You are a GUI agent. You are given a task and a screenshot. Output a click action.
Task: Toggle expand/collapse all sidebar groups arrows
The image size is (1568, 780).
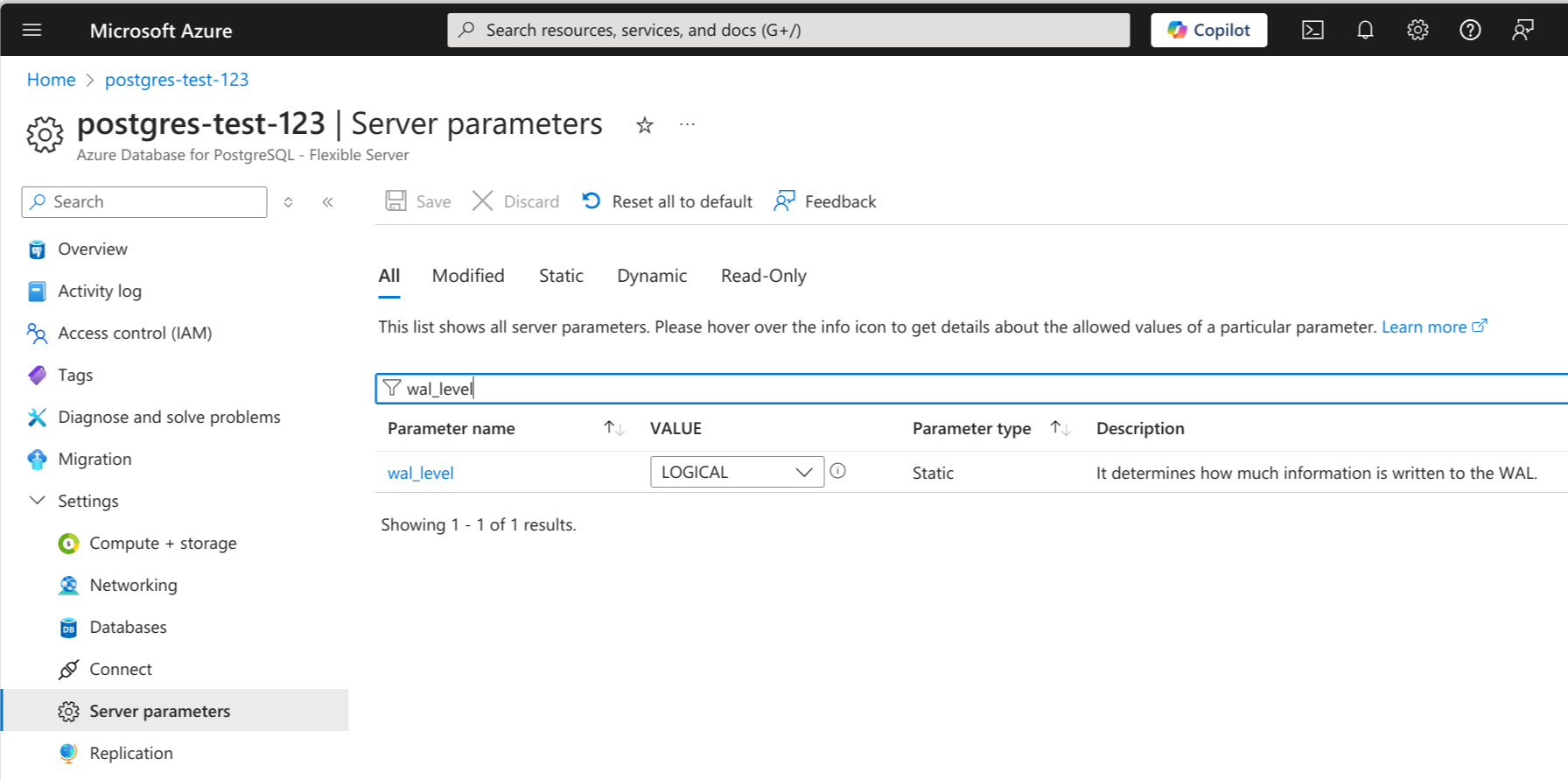pyautogui.click(x=288, y=202)
